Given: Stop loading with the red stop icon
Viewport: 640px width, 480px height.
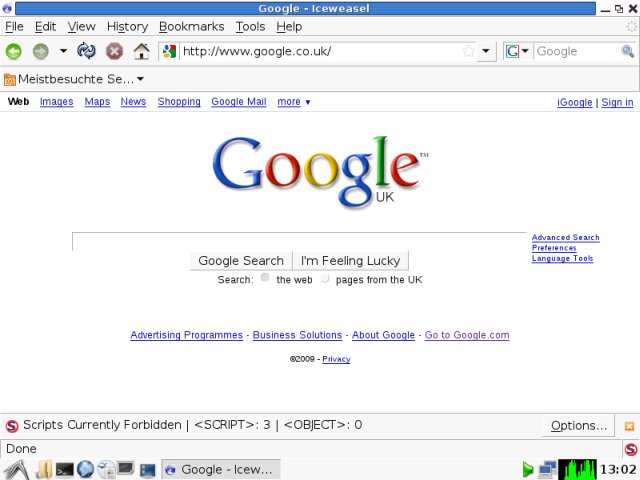Looking at the screenshot, I should [x=114, y=51].
